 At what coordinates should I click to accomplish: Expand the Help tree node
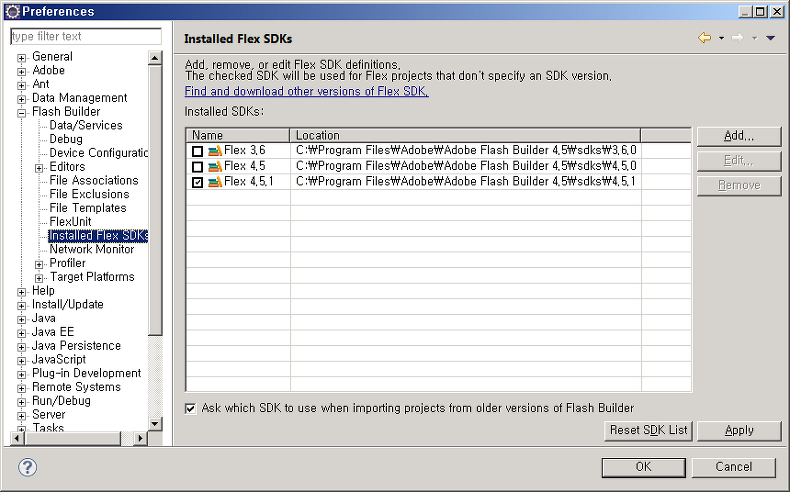[21, 292]
